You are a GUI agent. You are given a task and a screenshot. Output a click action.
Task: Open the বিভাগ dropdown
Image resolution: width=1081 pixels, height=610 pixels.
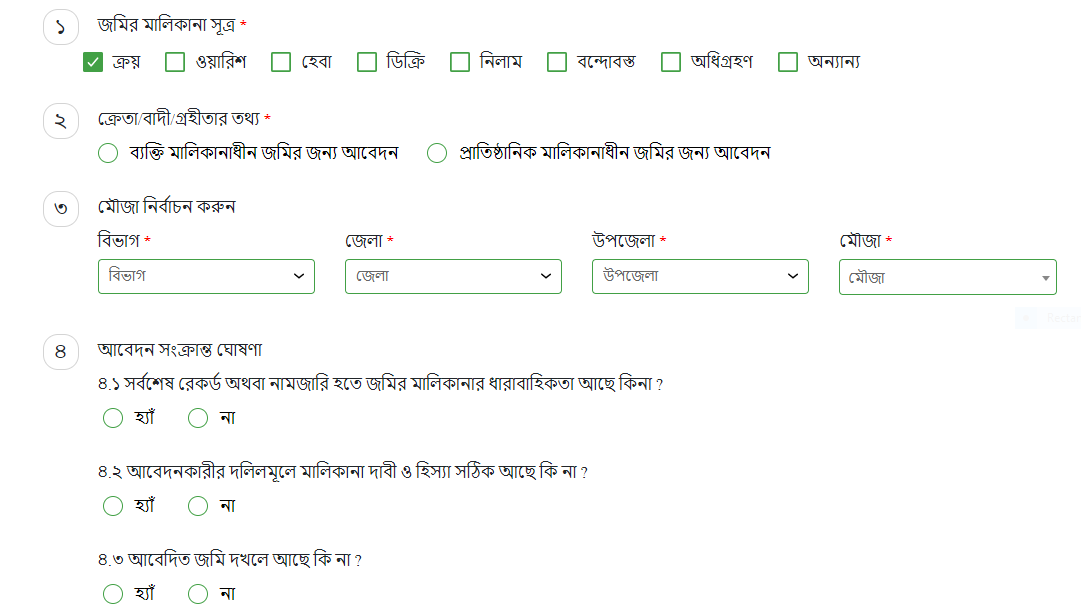point(206,276)
